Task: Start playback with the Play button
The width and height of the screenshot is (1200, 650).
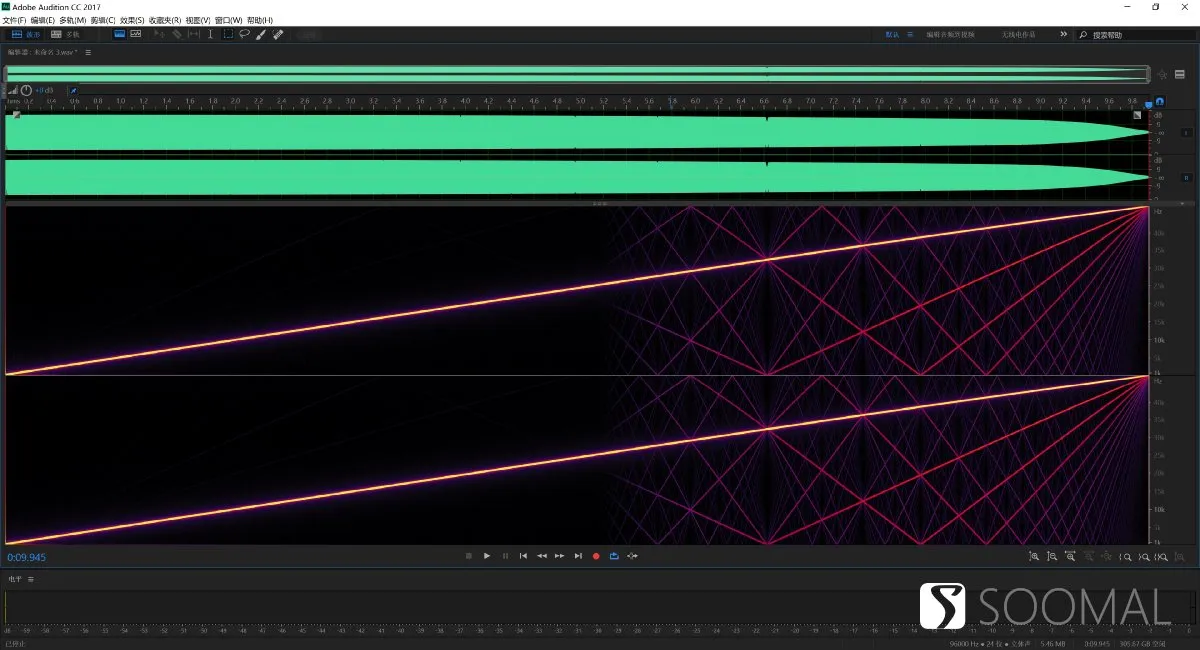Action: [487, 555]
